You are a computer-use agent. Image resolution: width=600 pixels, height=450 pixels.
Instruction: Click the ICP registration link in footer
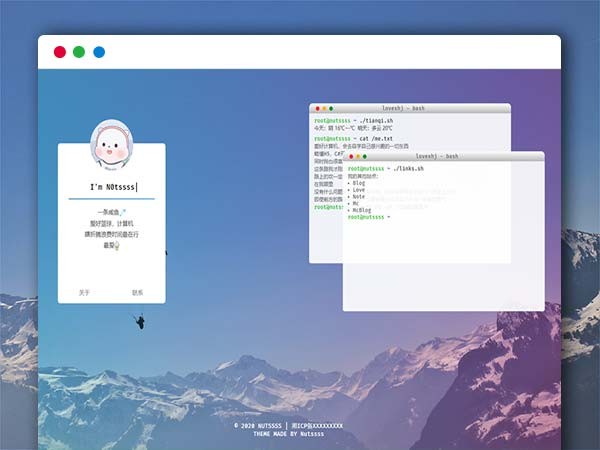pos(317,426)
